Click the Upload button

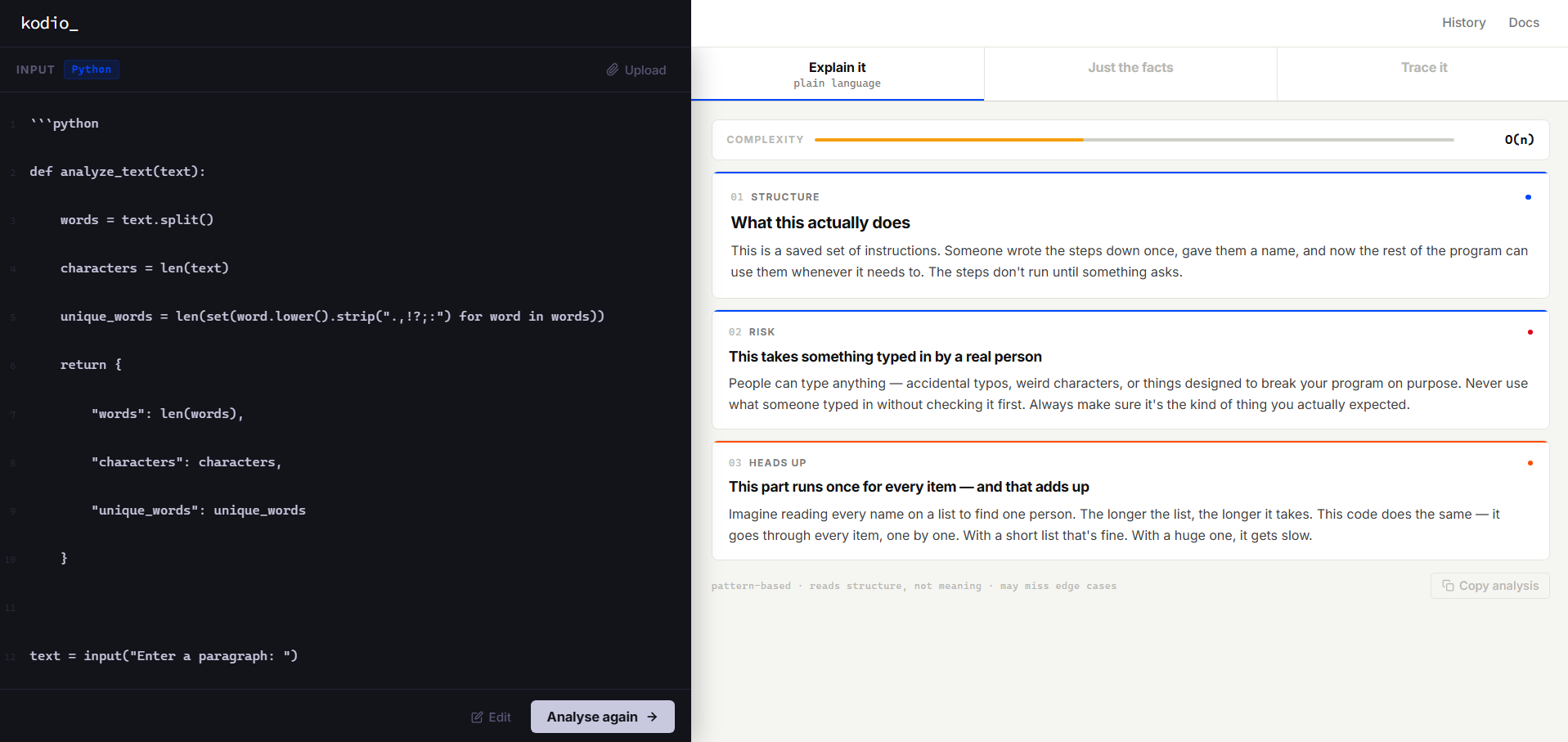(x=636, y=70)
